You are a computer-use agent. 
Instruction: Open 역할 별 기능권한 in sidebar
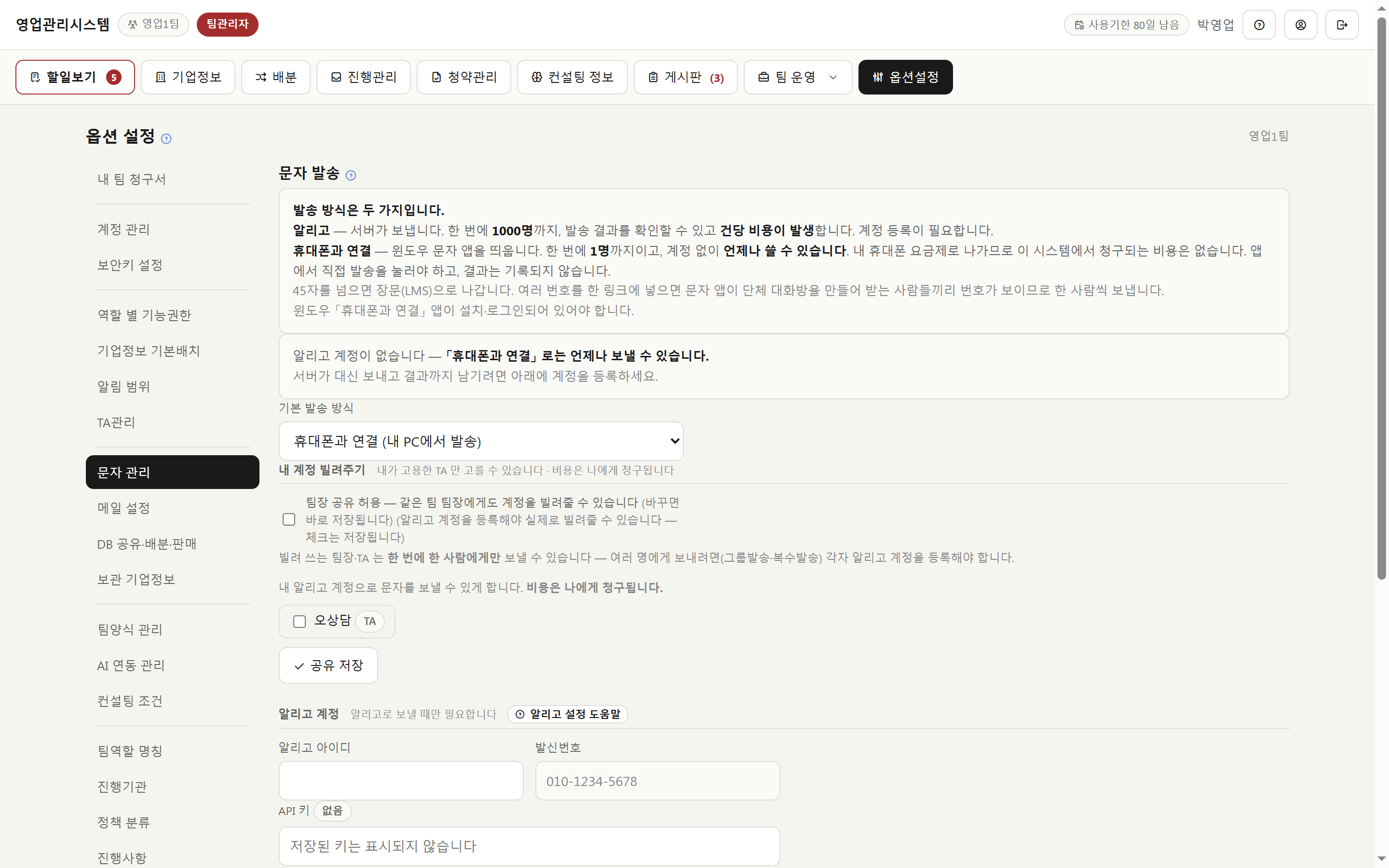172,315
